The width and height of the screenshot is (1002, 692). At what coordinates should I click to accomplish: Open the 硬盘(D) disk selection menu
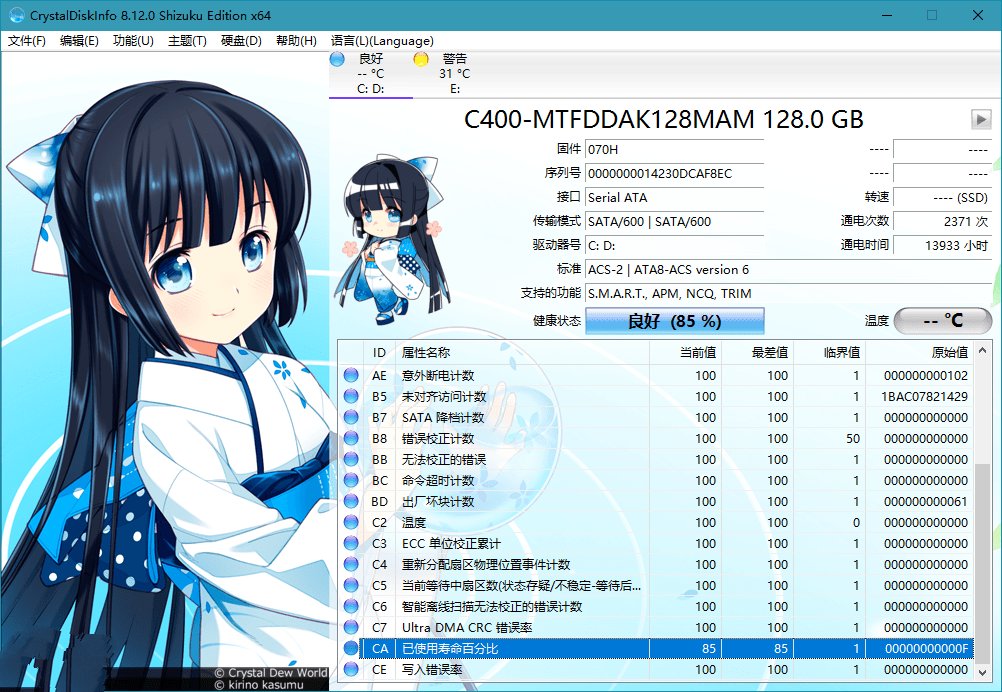coord(240,41)
